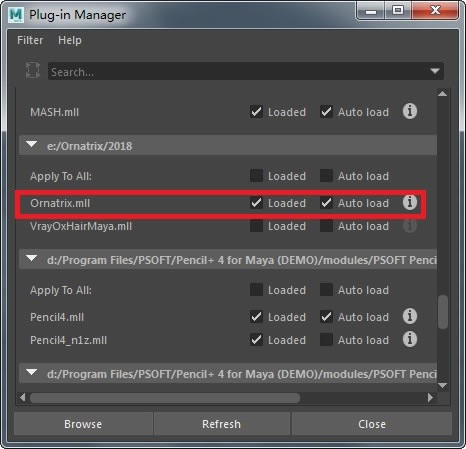Collapse the e:/Ornatrix/2018 section
466x449 pixels.
pyautogui.click(x=32, y=144)
